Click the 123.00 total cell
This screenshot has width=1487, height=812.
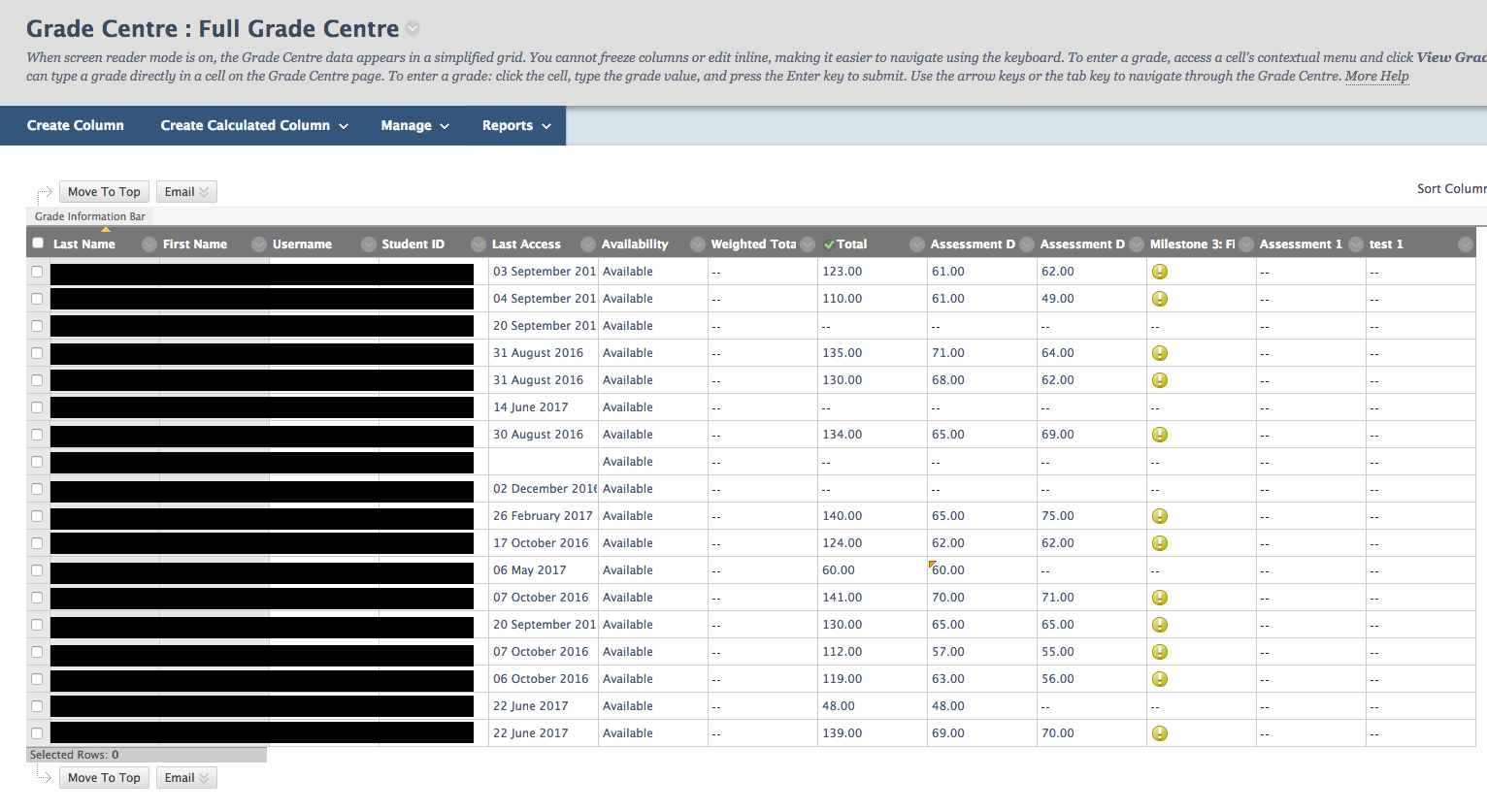tap(872, 272)
